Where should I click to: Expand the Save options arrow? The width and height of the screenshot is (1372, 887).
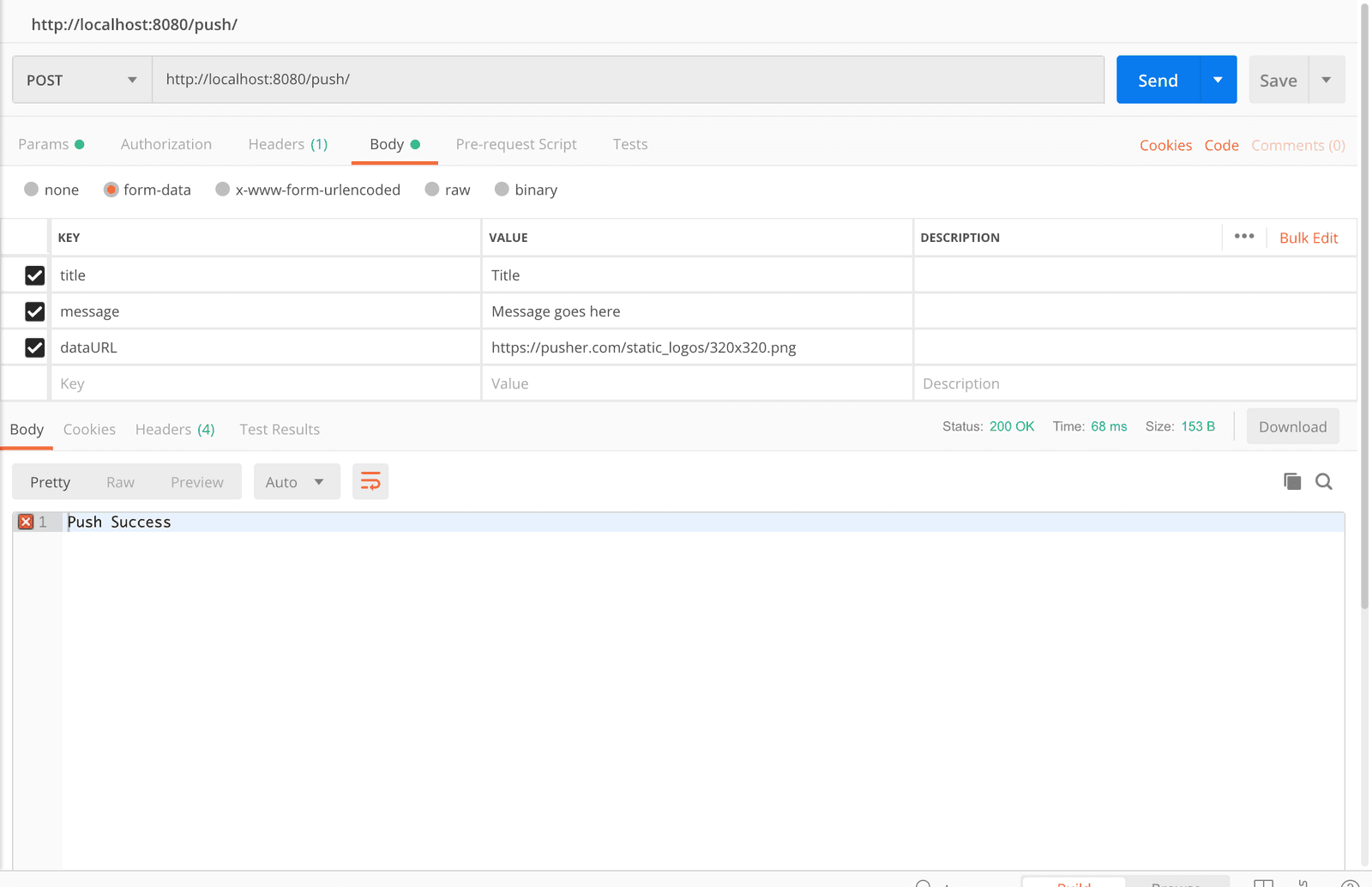click(x=1326, y=80)
